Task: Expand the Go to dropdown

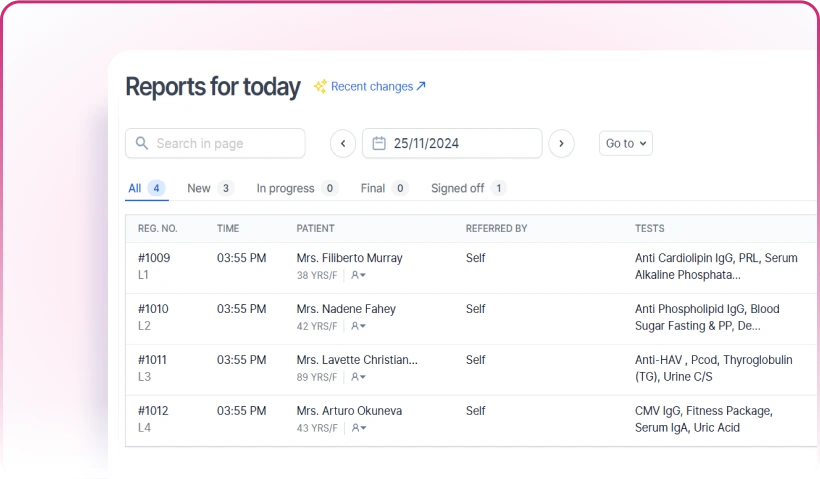Action: coord(625,143)
